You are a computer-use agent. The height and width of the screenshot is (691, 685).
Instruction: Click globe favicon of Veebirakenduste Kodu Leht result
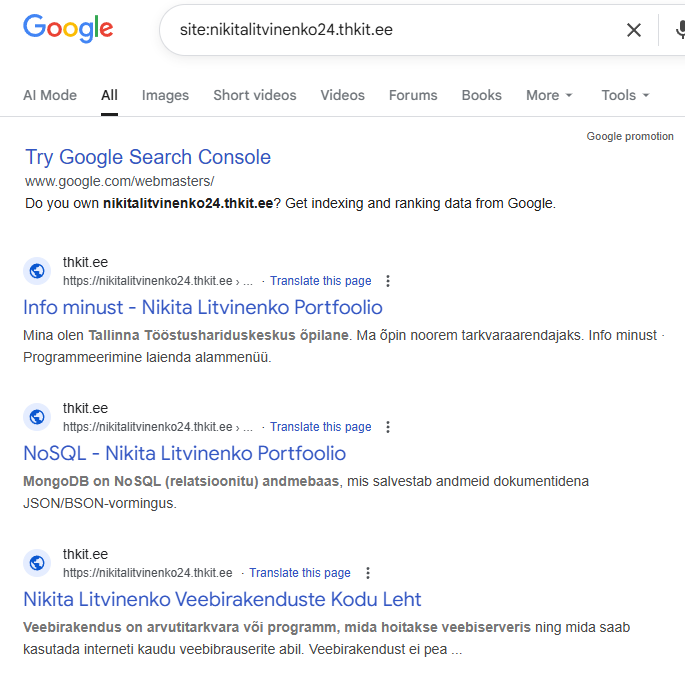tap(37, 563)
